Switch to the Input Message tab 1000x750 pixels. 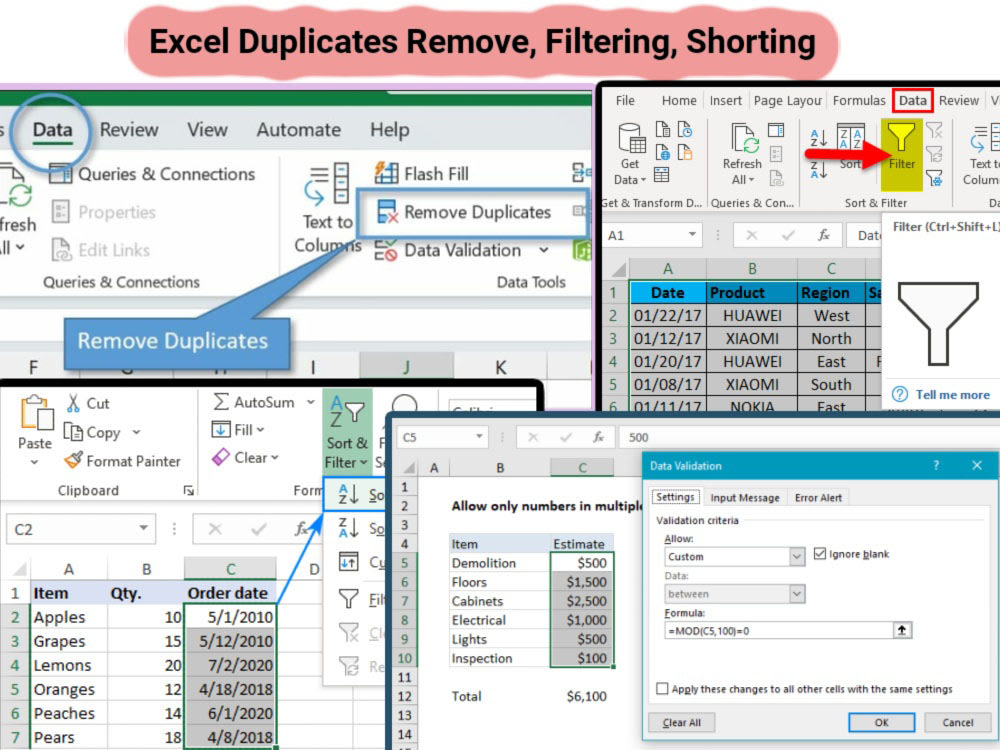coord(744,497)
